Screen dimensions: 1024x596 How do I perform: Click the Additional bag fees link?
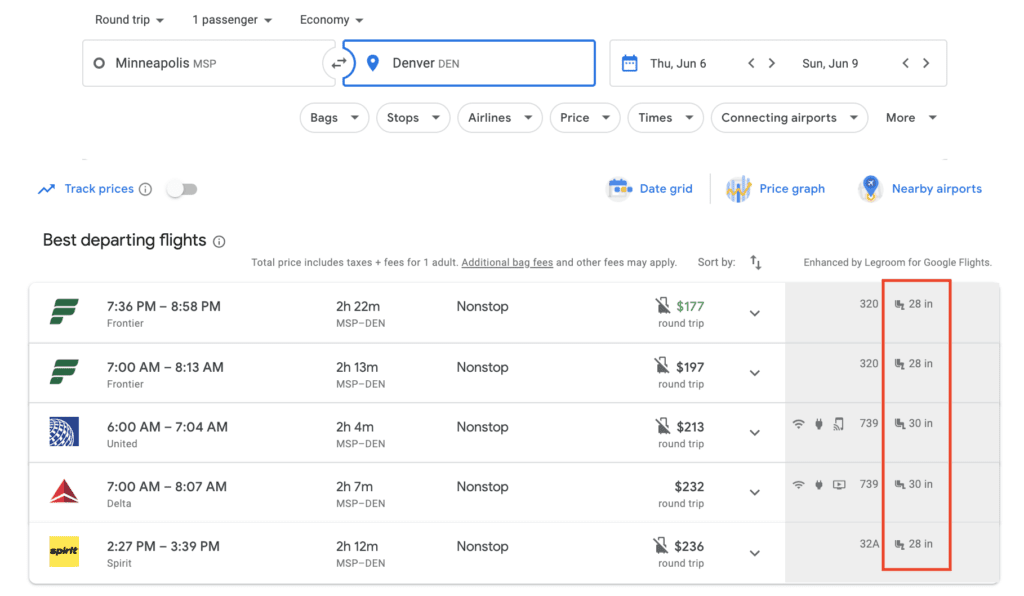(x=507, y=263)
